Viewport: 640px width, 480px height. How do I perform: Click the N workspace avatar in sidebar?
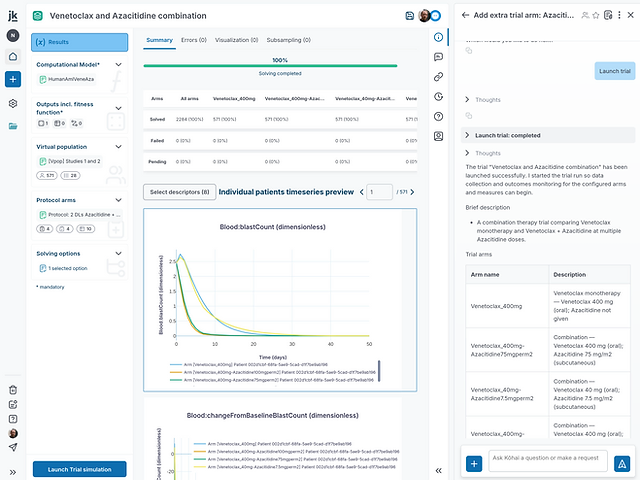click(13, 36)
